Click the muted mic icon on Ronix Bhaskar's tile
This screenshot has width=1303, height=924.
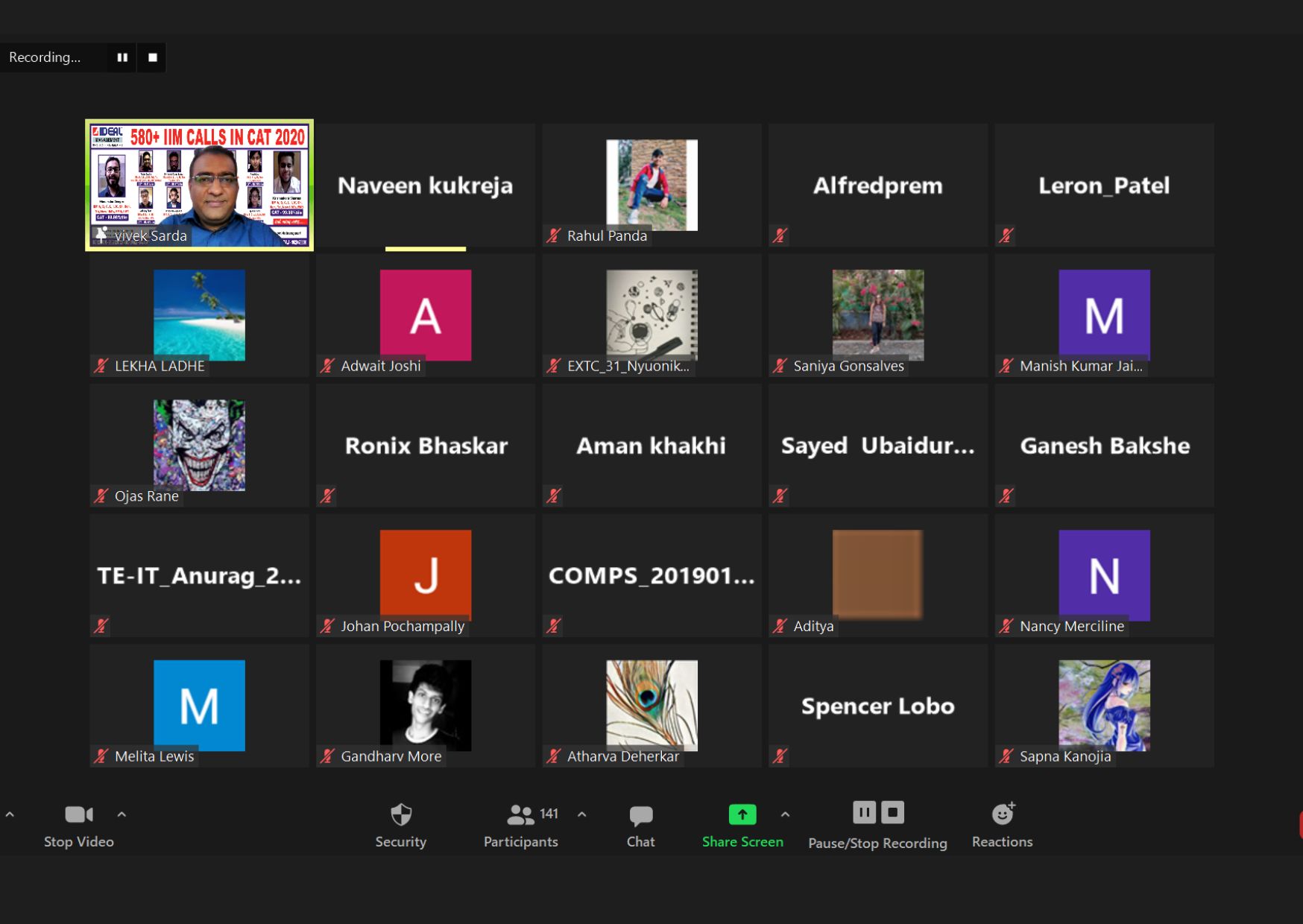[x=327, y=496]
